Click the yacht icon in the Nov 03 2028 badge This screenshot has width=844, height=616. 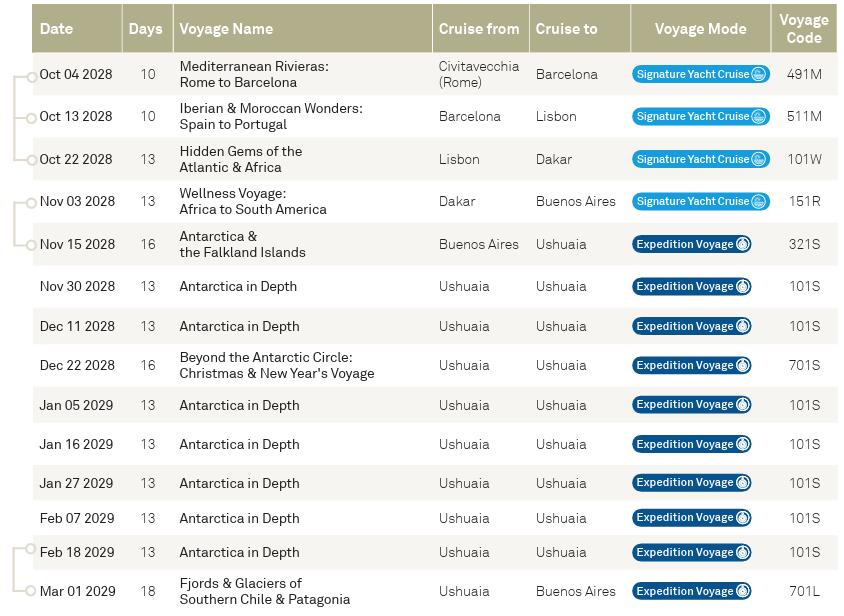pos(758,201)
